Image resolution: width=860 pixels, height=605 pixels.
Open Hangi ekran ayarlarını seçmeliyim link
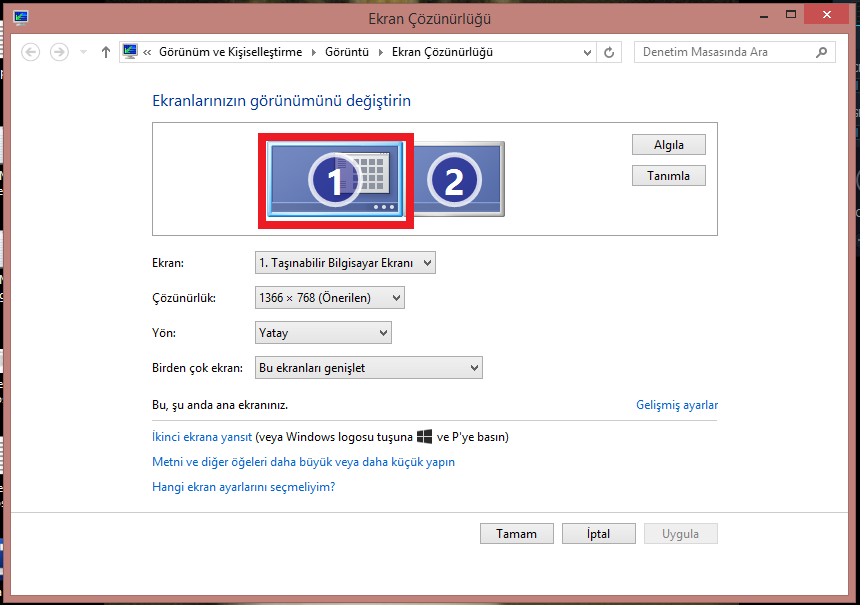244,487
